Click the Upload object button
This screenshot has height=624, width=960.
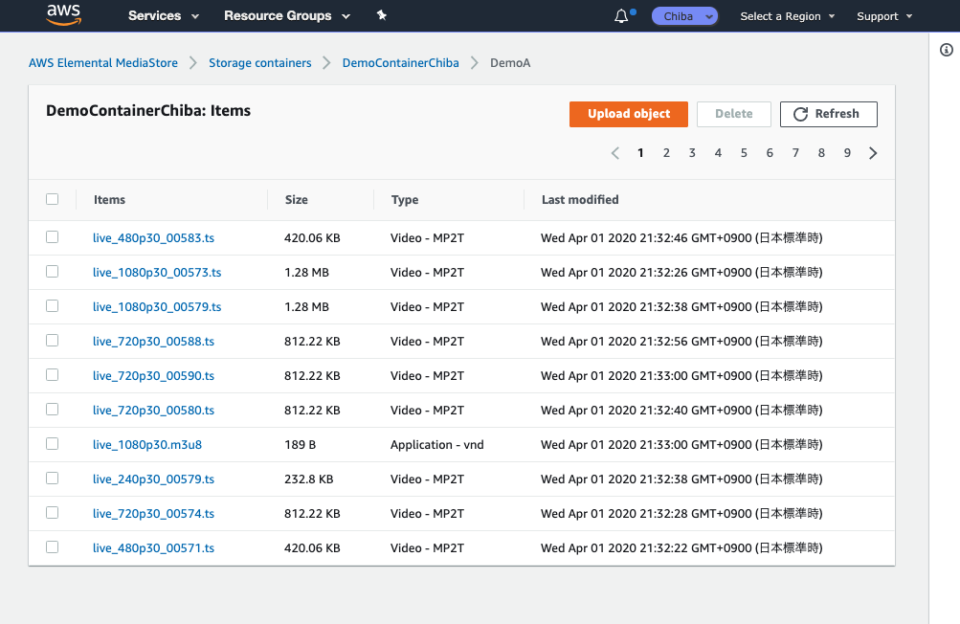tap(629, 114)
